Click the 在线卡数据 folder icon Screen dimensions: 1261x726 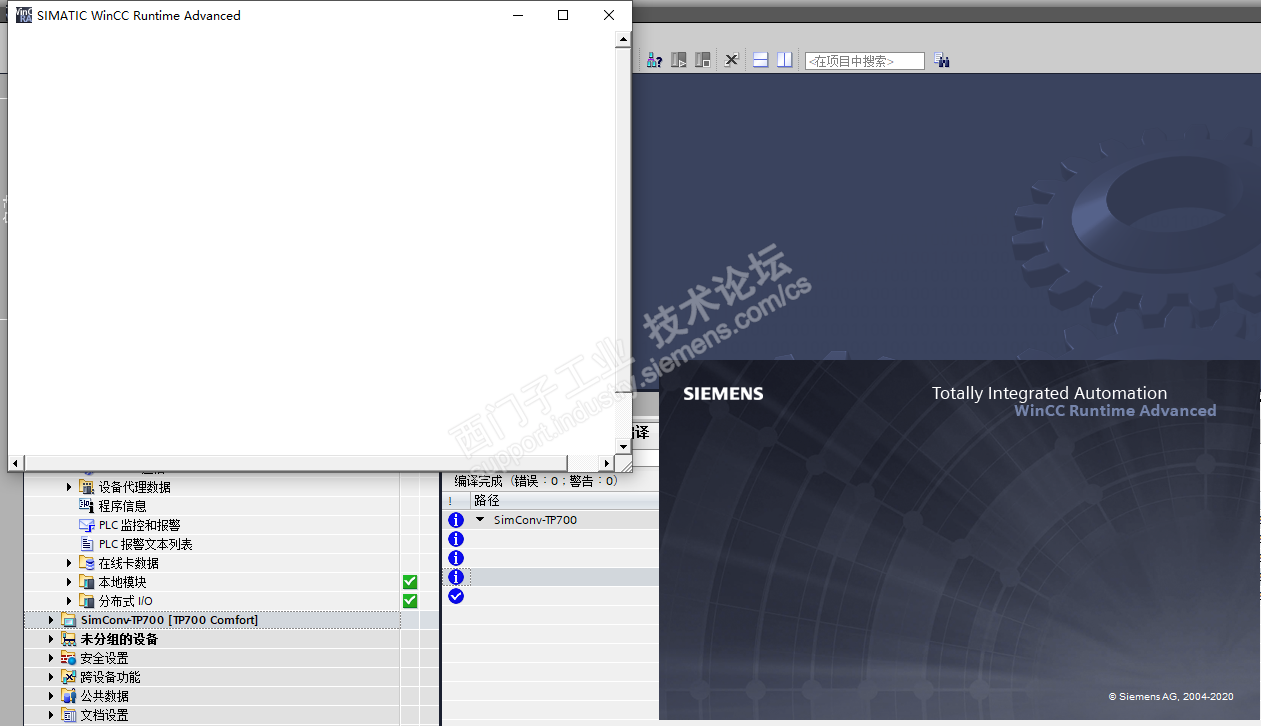click(x=87, y=563)
